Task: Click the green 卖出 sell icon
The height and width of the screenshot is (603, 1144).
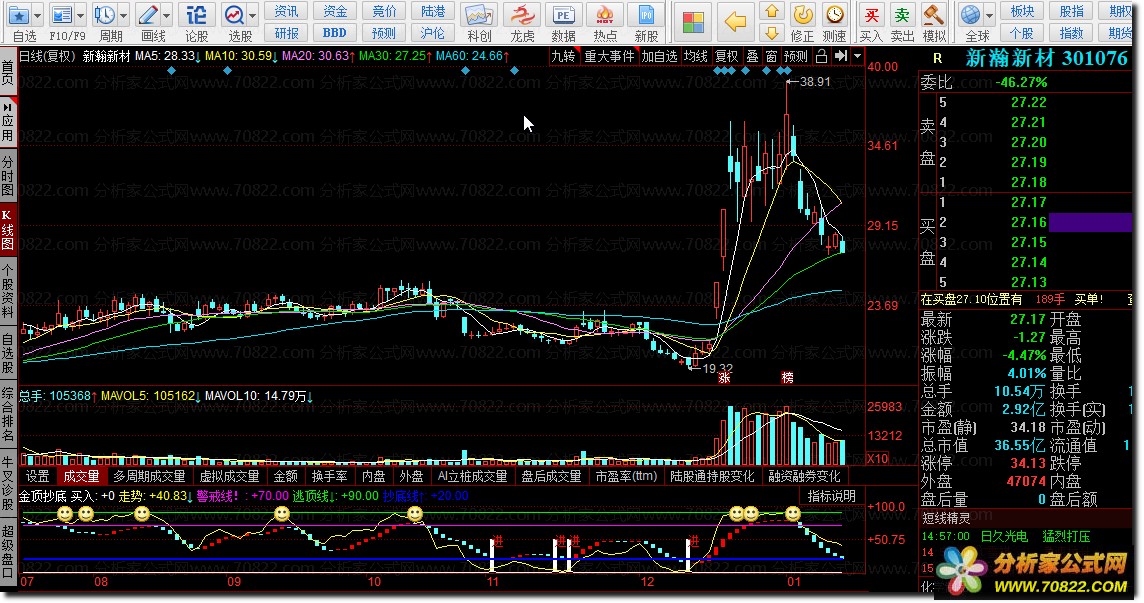Action: [x=903, y=15]
